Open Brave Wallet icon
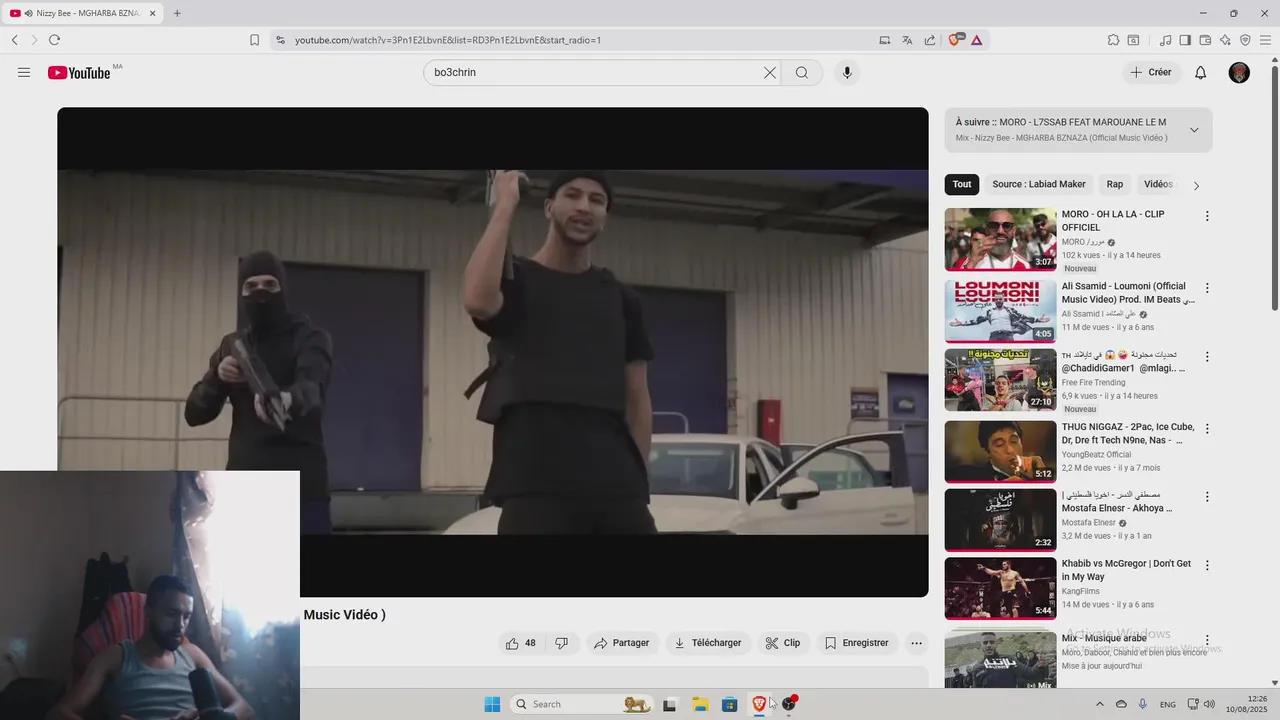Viewport: 1280px width, 720px height. click(x=1205, y=40)
